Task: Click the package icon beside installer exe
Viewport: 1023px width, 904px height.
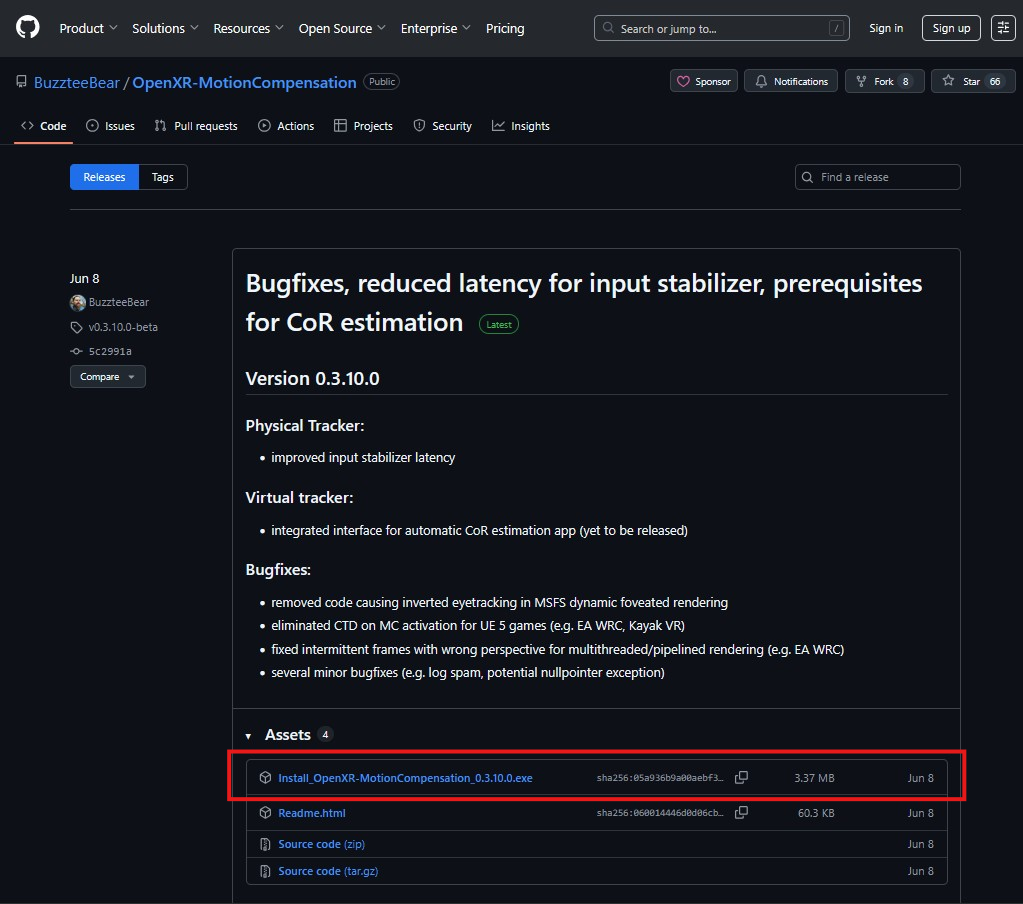Action: [265, 777]
